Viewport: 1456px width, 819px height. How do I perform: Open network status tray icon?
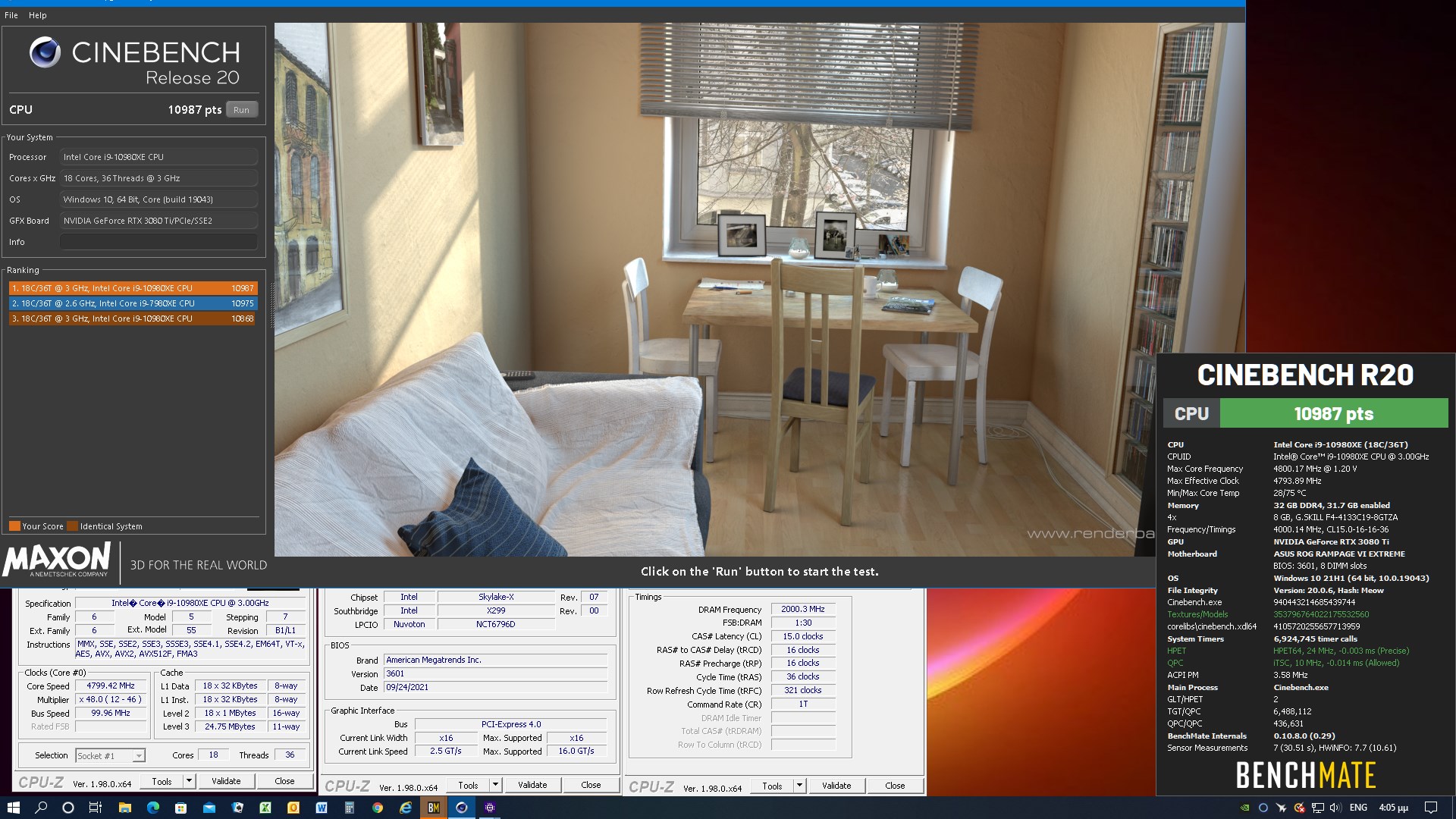point(1317,808)
